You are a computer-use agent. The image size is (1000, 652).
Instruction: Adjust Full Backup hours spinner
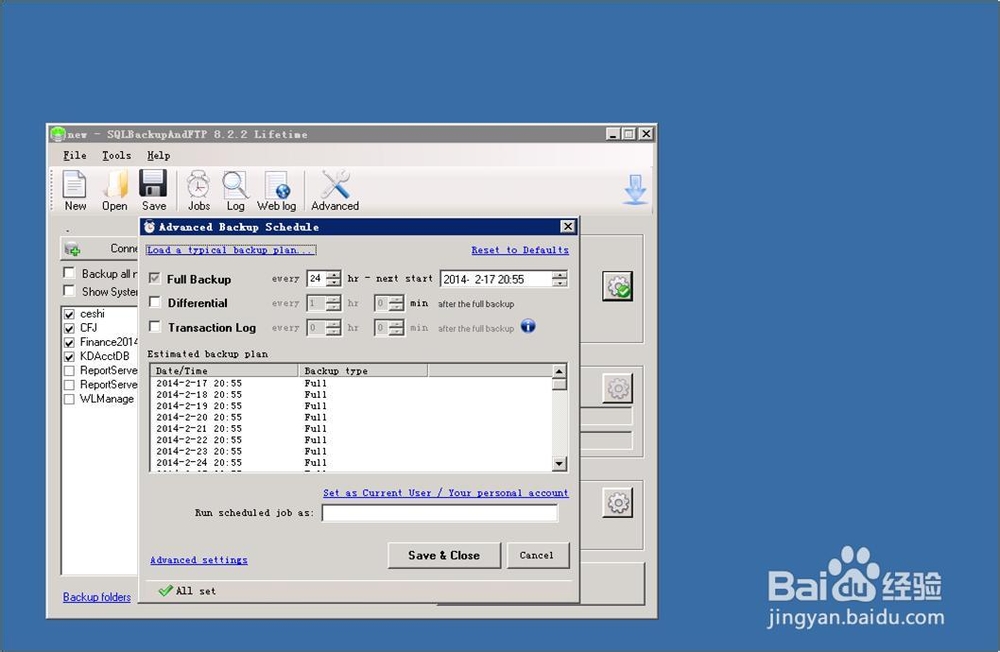(334, 279)
